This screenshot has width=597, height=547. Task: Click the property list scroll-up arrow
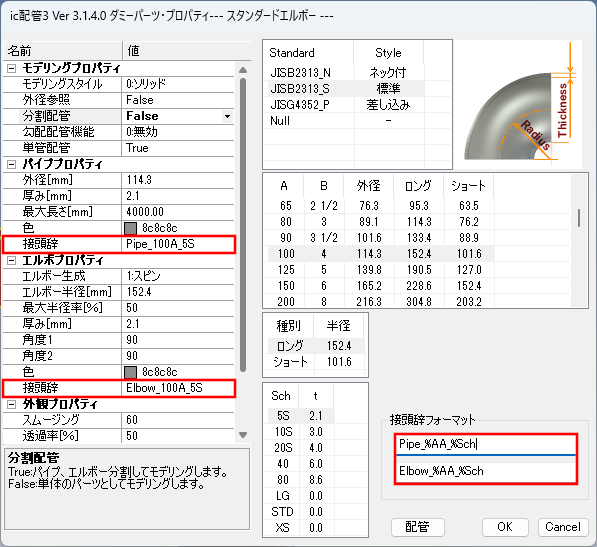[243, 70]
